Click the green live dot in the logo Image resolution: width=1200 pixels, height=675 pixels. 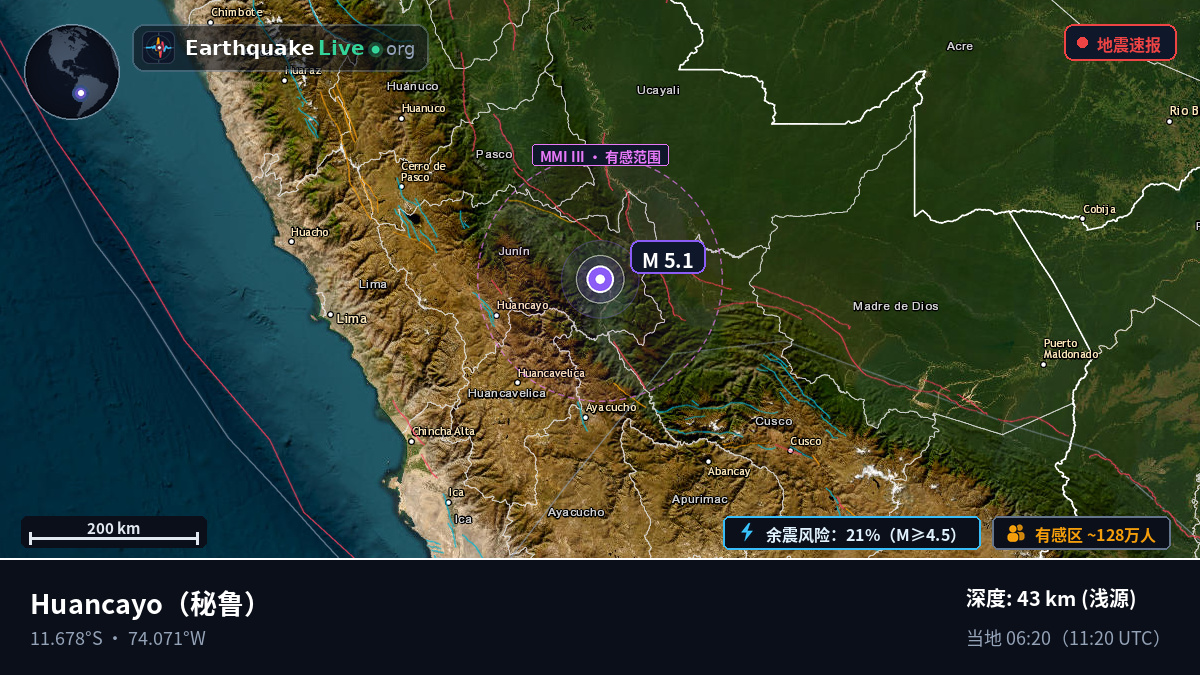click(x=375, y=49)
